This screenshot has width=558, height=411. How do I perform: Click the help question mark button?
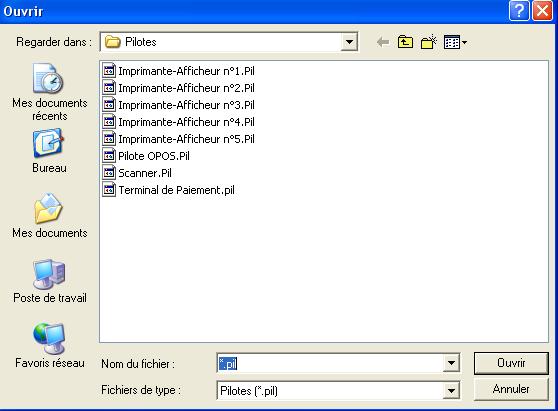tap(519, 11)
